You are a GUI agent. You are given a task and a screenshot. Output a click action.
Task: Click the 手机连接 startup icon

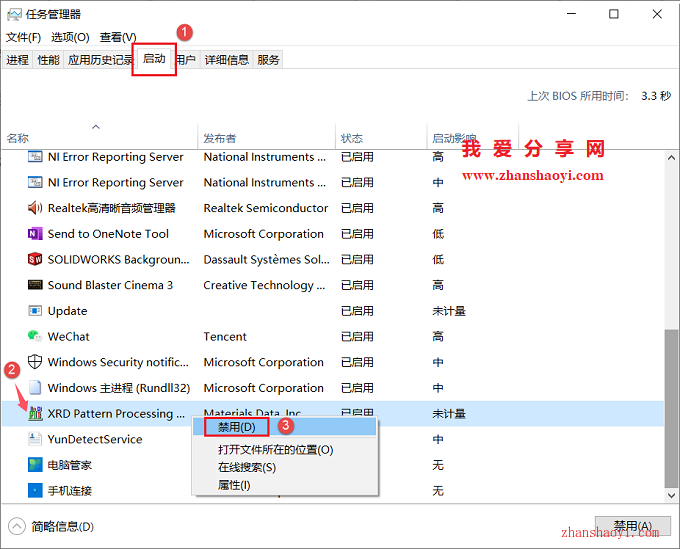pos(36,491)
